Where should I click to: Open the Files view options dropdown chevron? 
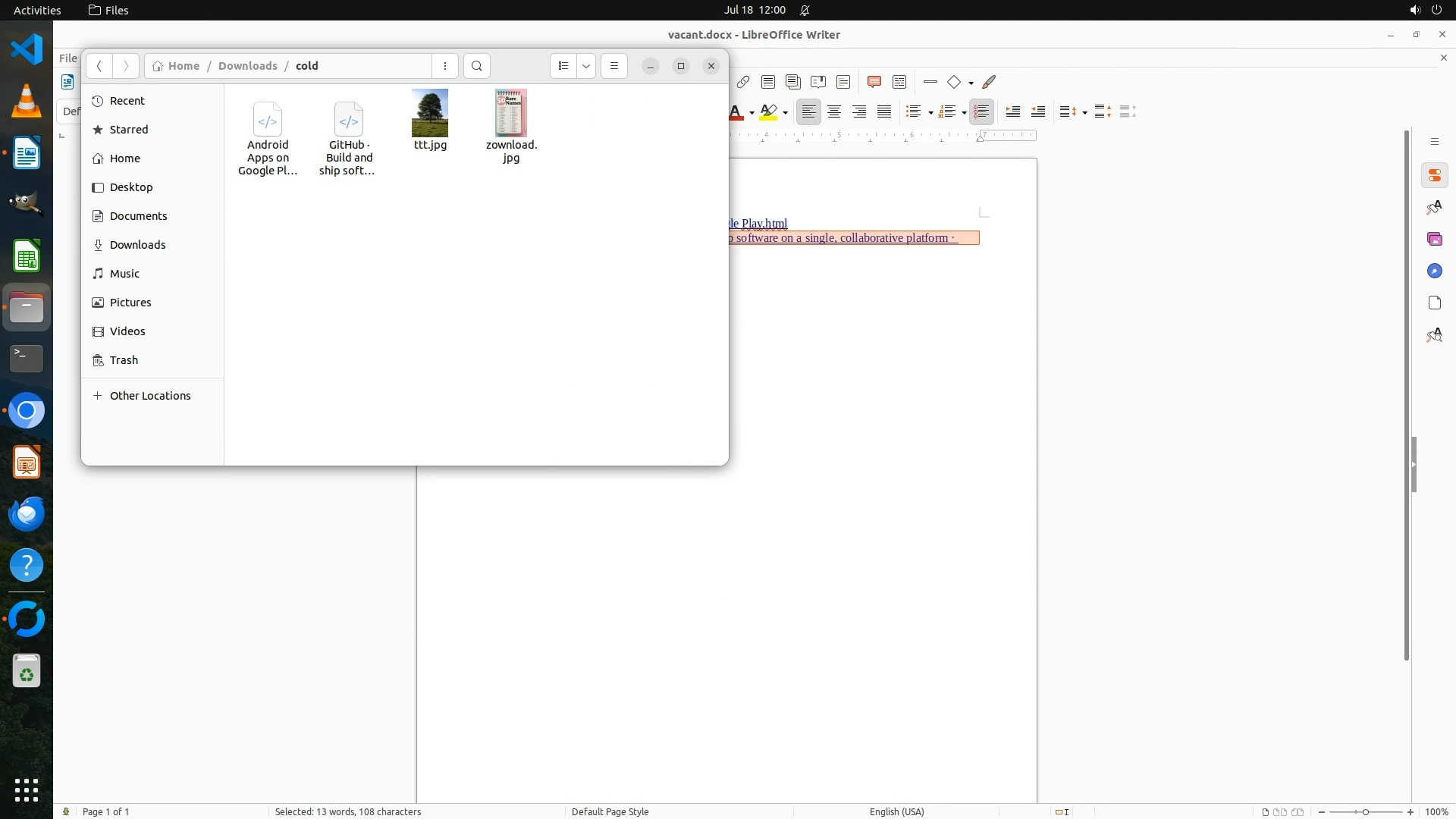tap(586, 66)
